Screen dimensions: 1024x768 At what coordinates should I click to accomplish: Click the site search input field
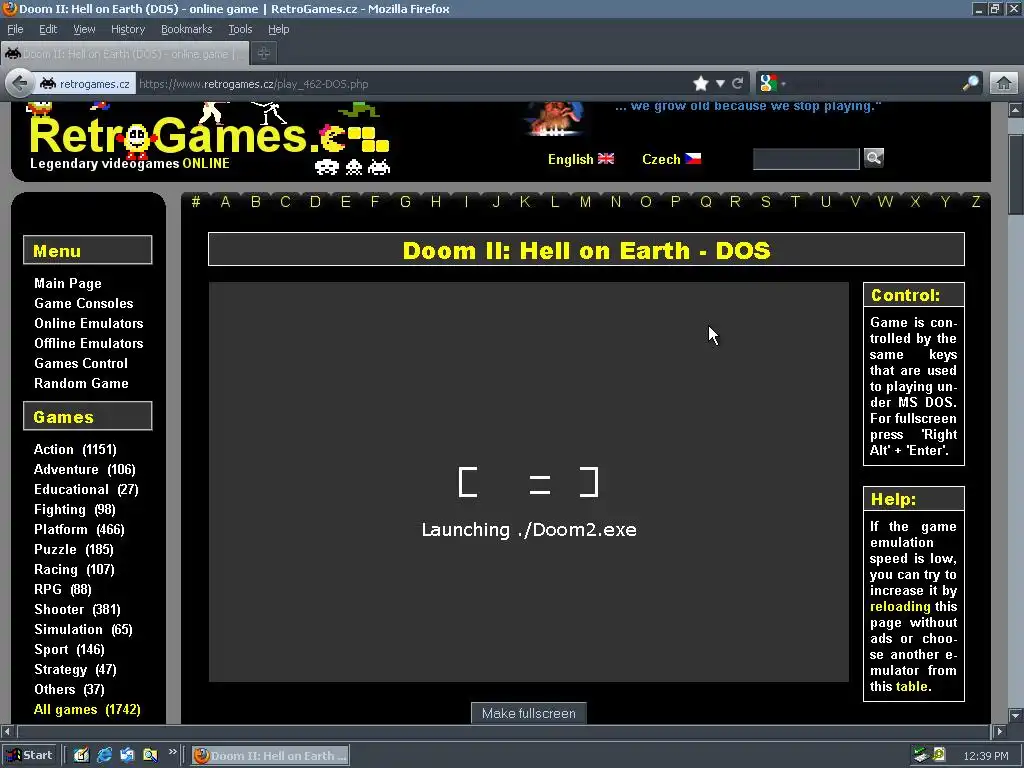pyautogui.click(x=806, y=159)
